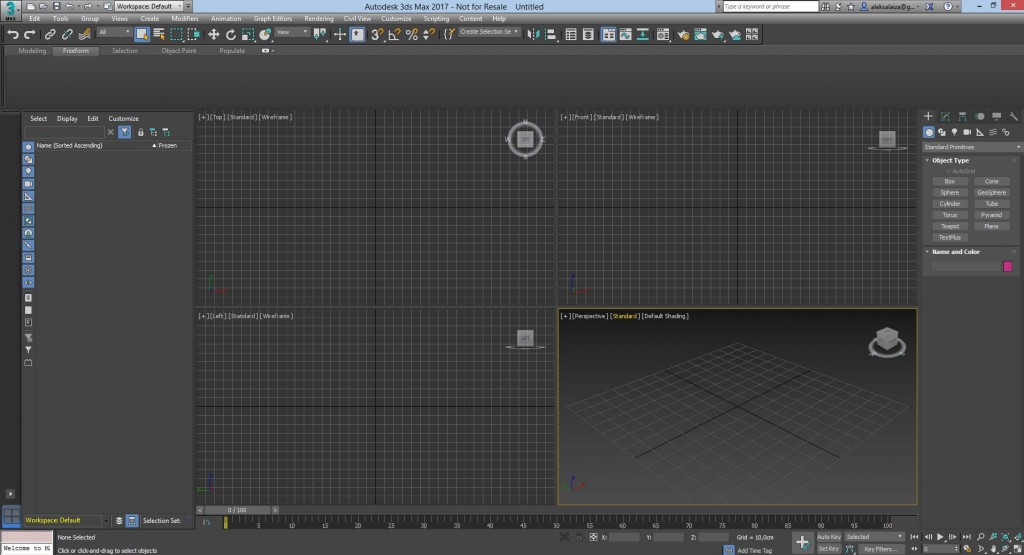Collapse the Object Type rollout
The height and width of the screenshot is (555, 1024).
(950, 160)
